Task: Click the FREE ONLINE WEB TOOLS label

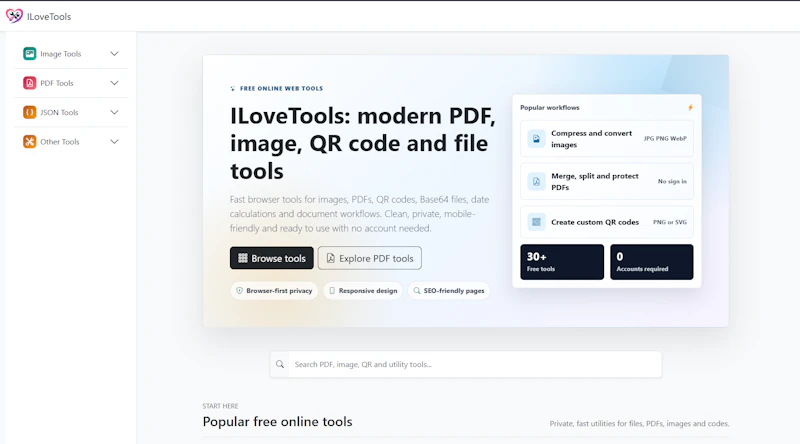Action: (x=281, y=89)
